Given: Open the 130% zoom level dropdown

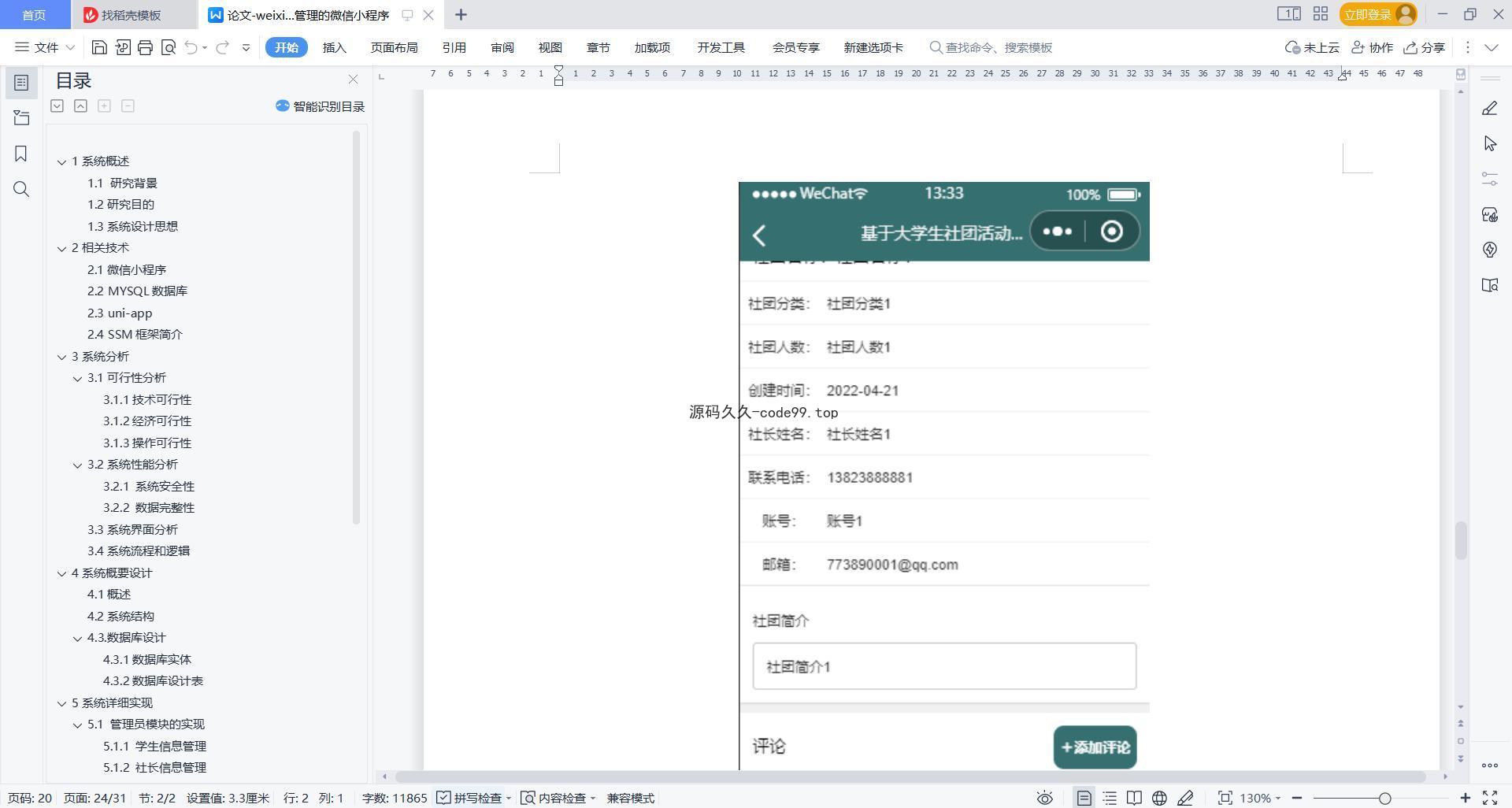Looking at the screenshot, I should 1261,798.
